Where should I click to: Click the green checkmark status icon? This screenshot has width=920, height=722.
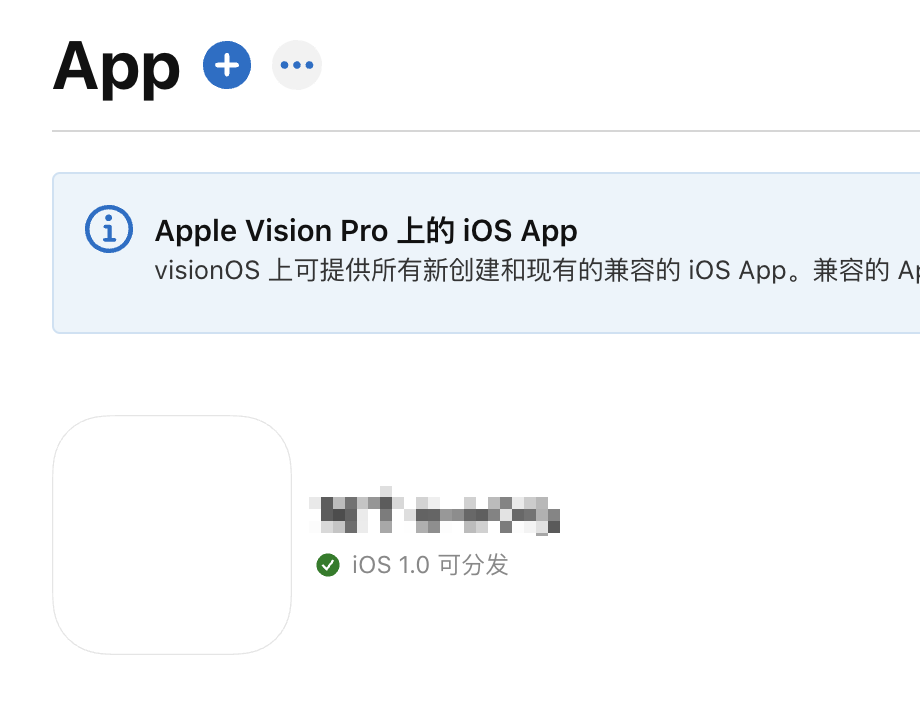point(327,565)
